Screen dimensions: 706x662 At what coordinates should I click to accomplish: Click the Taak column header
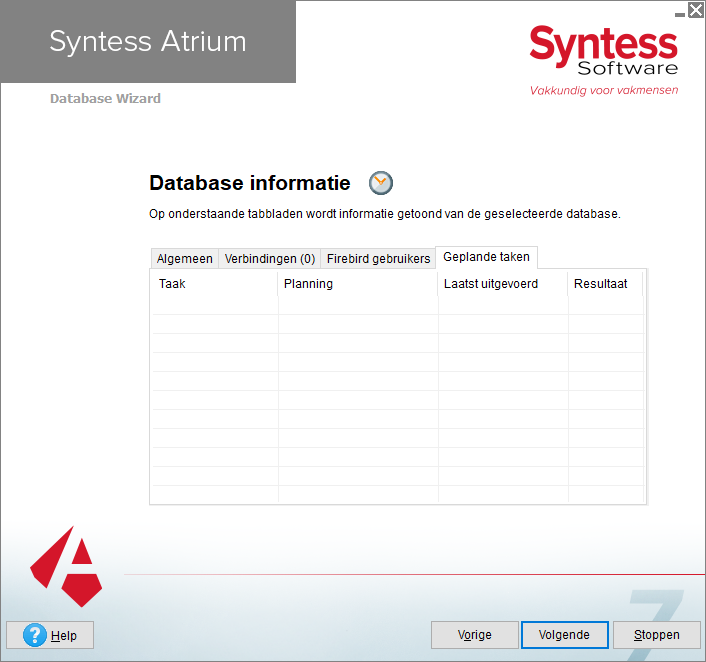pyautogui.click(x=215, y=284)
